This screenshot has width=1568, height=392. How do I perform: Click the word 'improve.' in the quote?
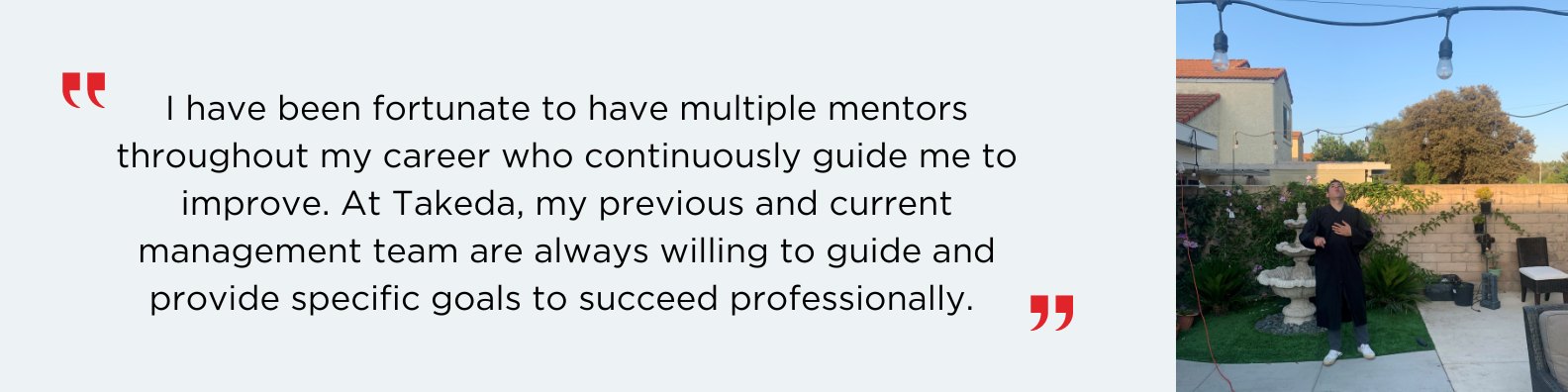(255, 205)
